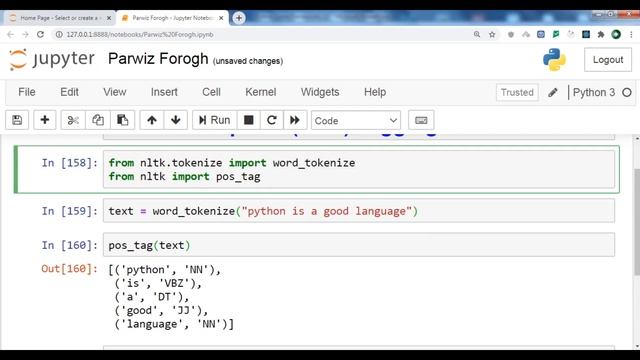
Task: Open the cell type Code dropdown
Action: (x=356, y=120)
